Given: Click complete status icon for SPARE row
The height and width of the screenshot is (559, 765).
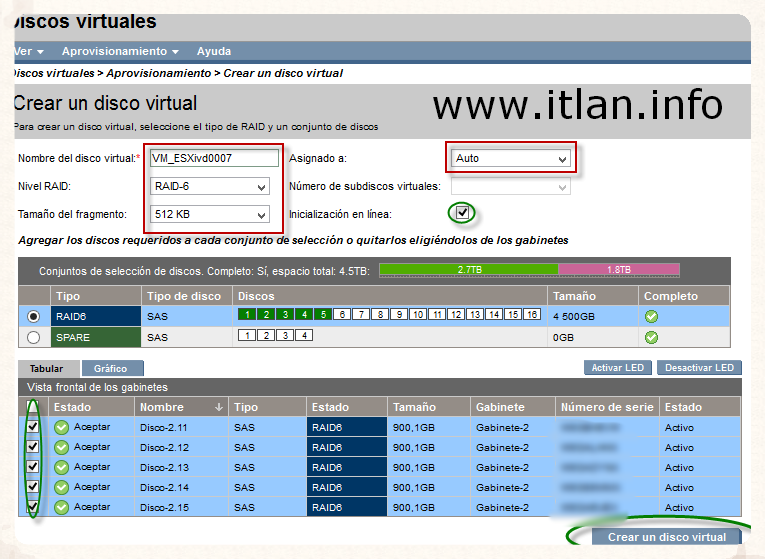Looking at the screenshot, I should (651, 337).
